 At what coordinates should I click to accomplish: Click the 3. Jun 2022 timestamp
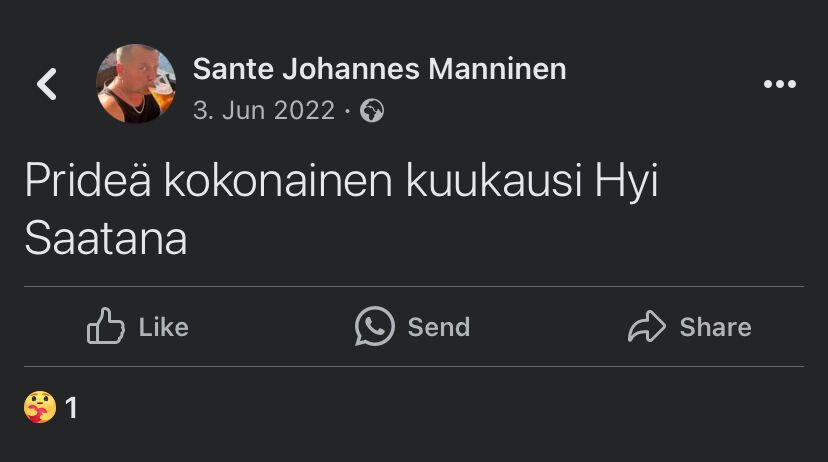263,111
